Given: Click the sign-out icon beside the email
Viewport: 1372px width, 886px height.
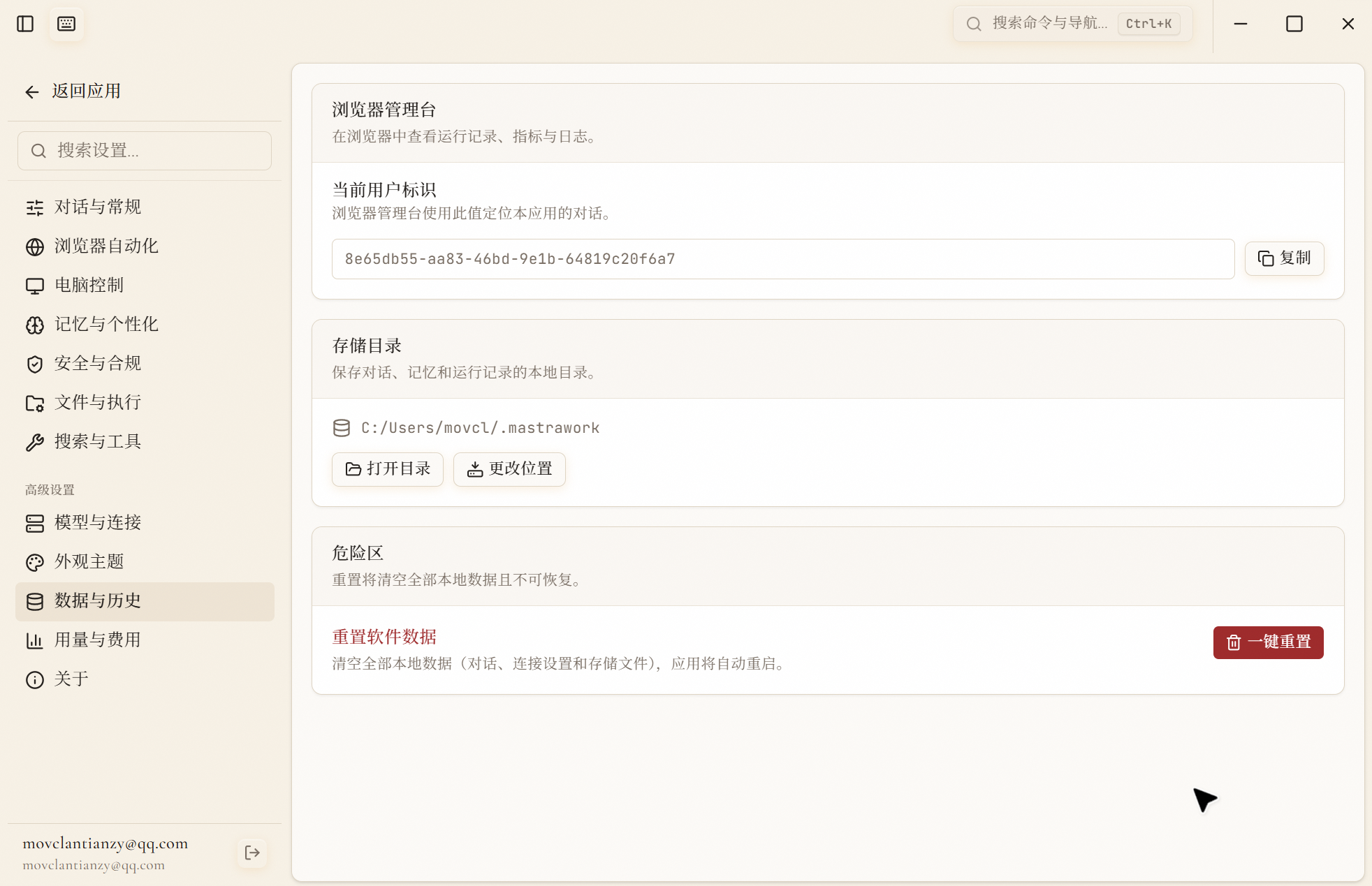Looking at the screenshot, I should [252, 852].
